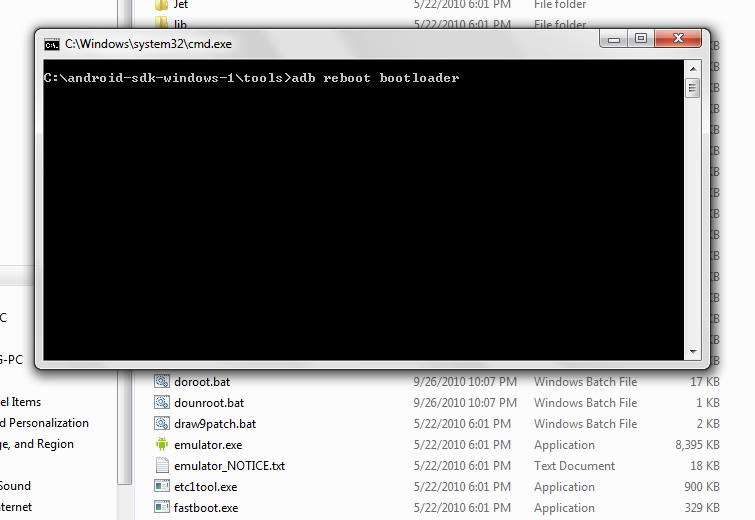Select the Jet folder icon
Screen dimensions: 755x520
(162, 5)
